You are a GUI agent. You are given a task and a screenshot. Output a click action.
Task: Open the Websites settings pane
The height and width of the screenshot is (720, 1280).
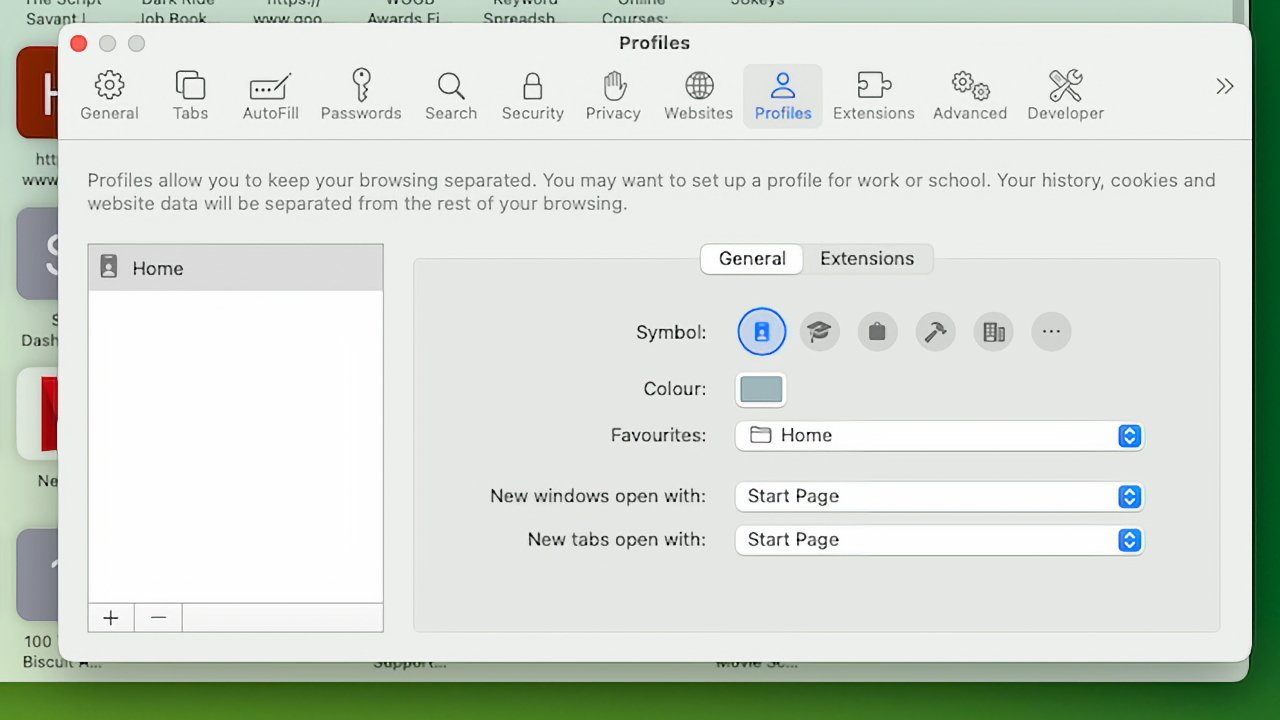pos(698,95)
